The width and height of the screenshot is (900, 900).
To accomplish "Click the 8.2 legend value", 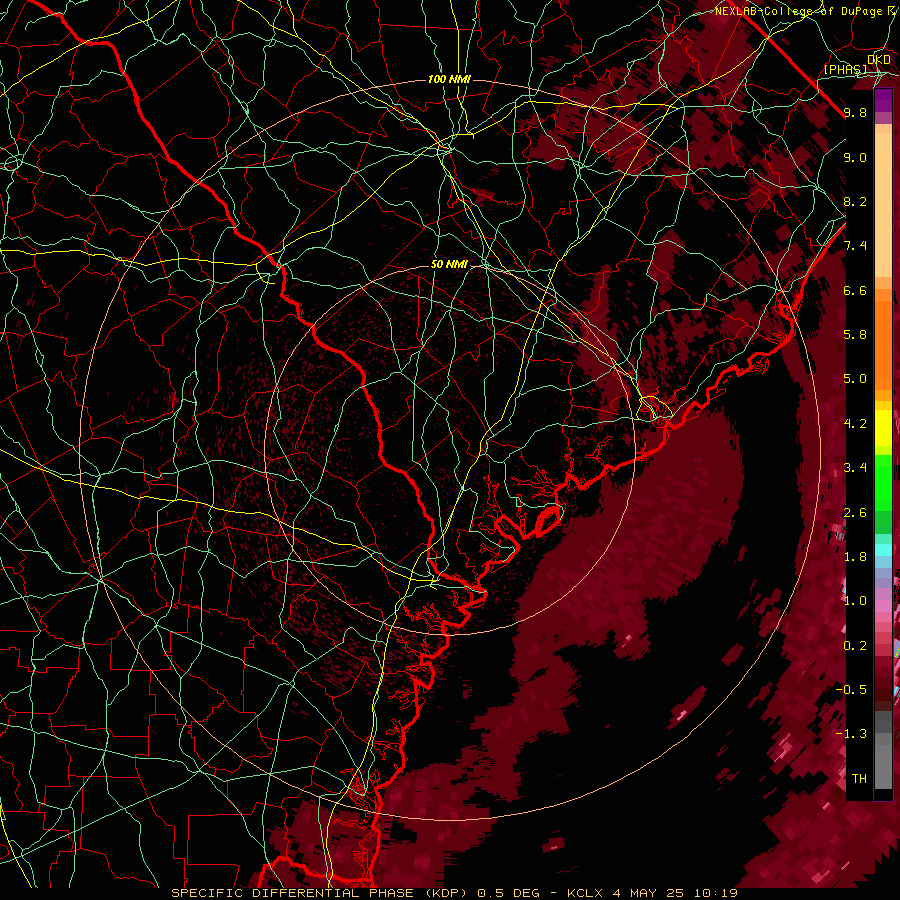I will click(855, 201).
